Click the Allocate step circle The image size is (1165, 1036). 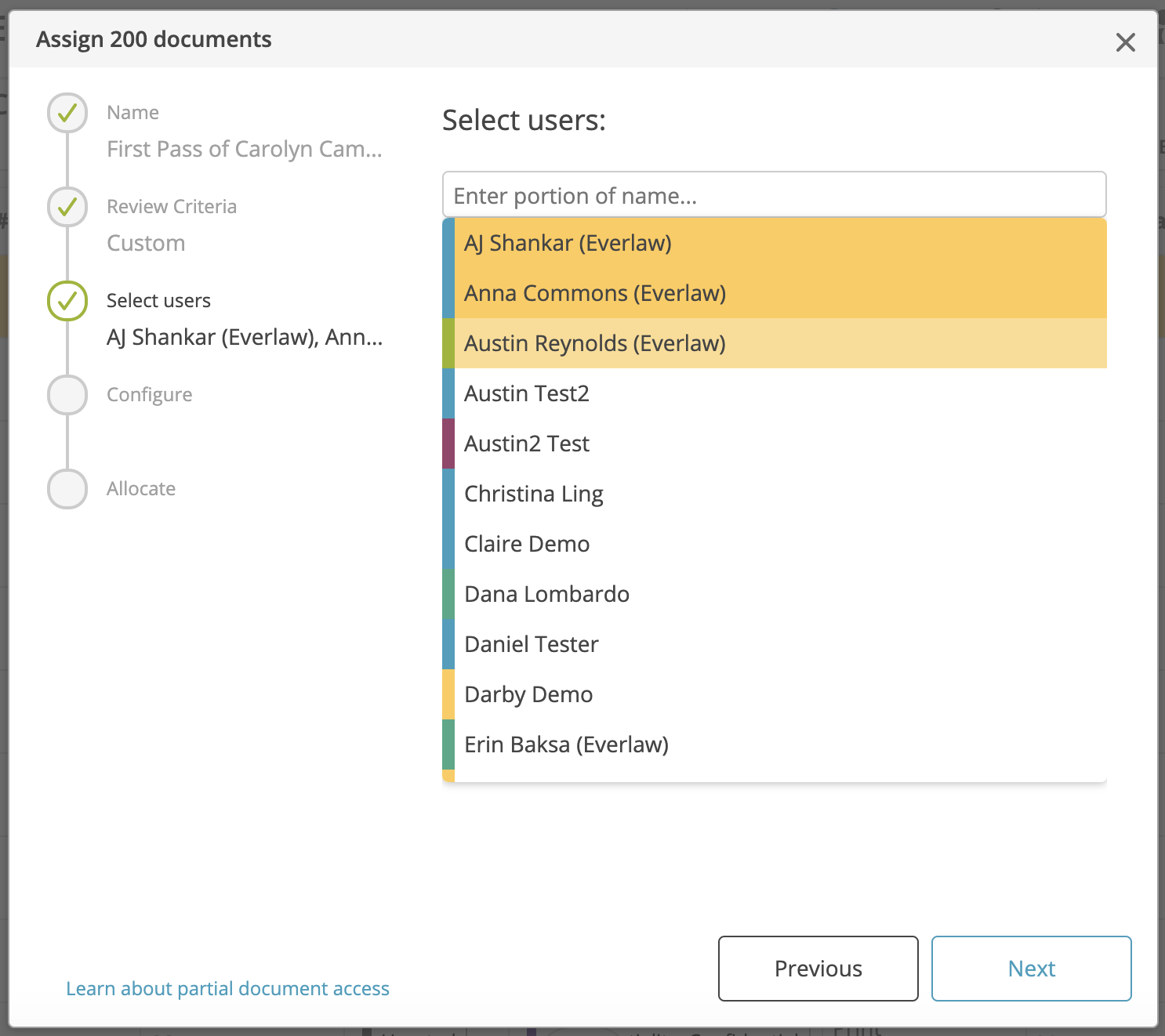(x=67, y=489)
